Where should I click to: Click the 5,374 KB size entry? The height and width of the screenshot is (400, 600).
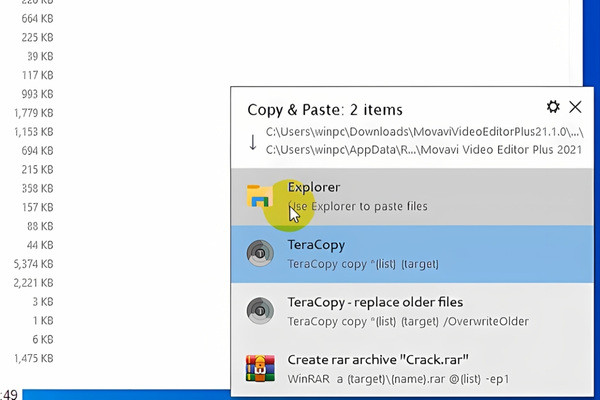pyautogui.click(x=33, y=264)
